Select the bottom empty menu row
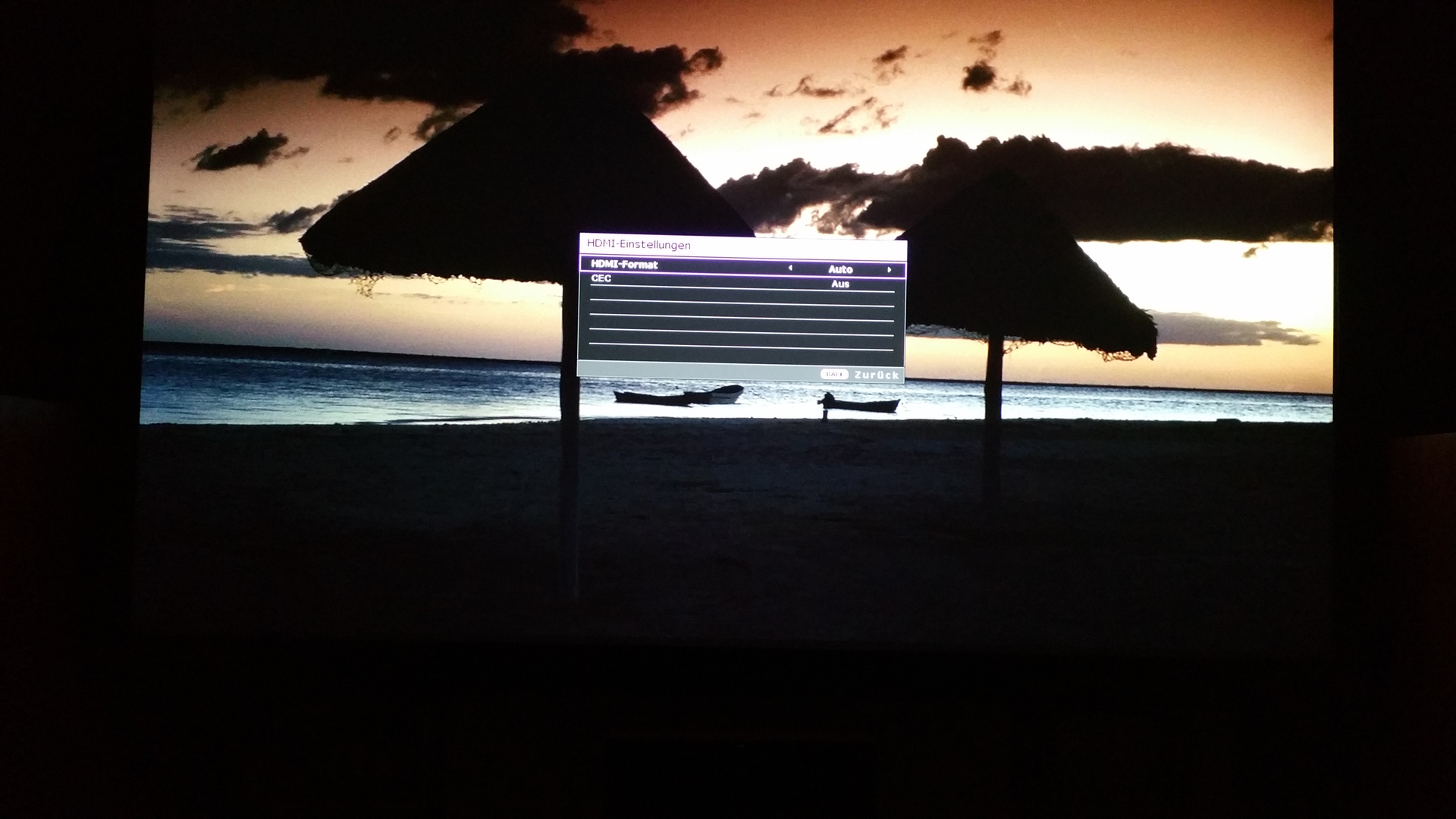The height and width of the screenshot is (819, 1456). [742, 355]
